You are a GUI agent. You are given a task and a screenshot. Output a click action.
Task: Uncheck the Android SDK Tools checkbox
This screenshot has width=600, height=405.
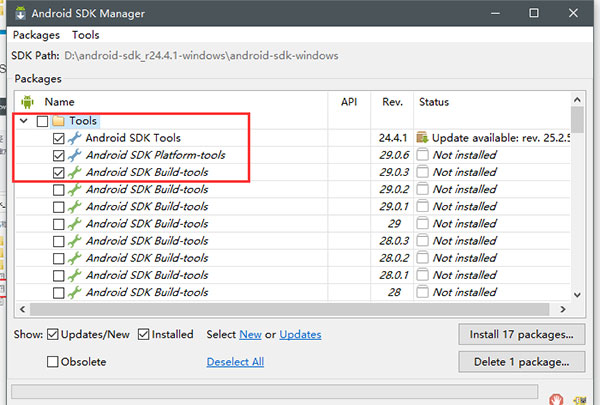58,138
